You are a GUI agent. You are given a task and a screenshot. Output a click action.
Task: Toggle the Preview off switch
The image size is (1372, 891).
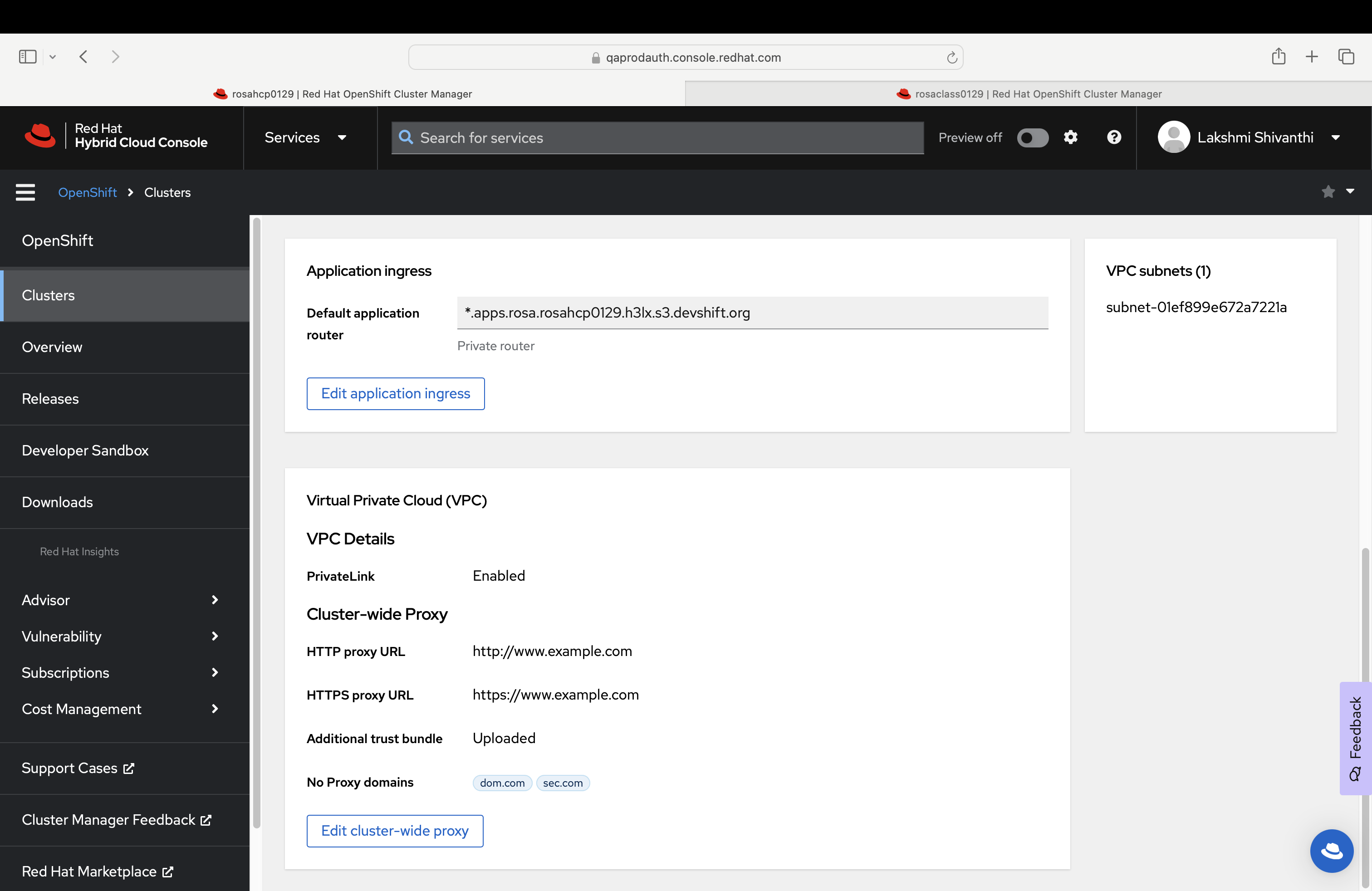pyautogui.click(x=1033, y=138)
